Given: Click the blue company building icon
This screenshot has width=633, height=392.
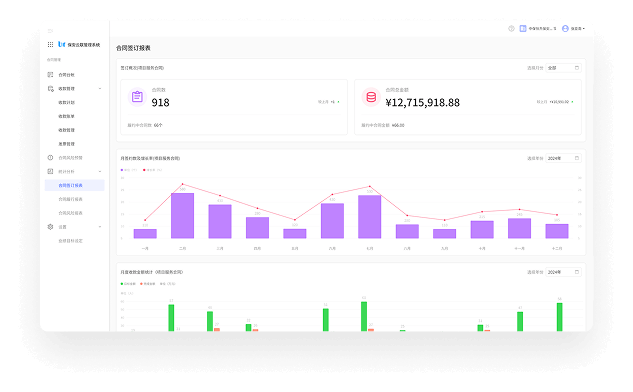Looking at the screenshot, I should coord(523,29).
